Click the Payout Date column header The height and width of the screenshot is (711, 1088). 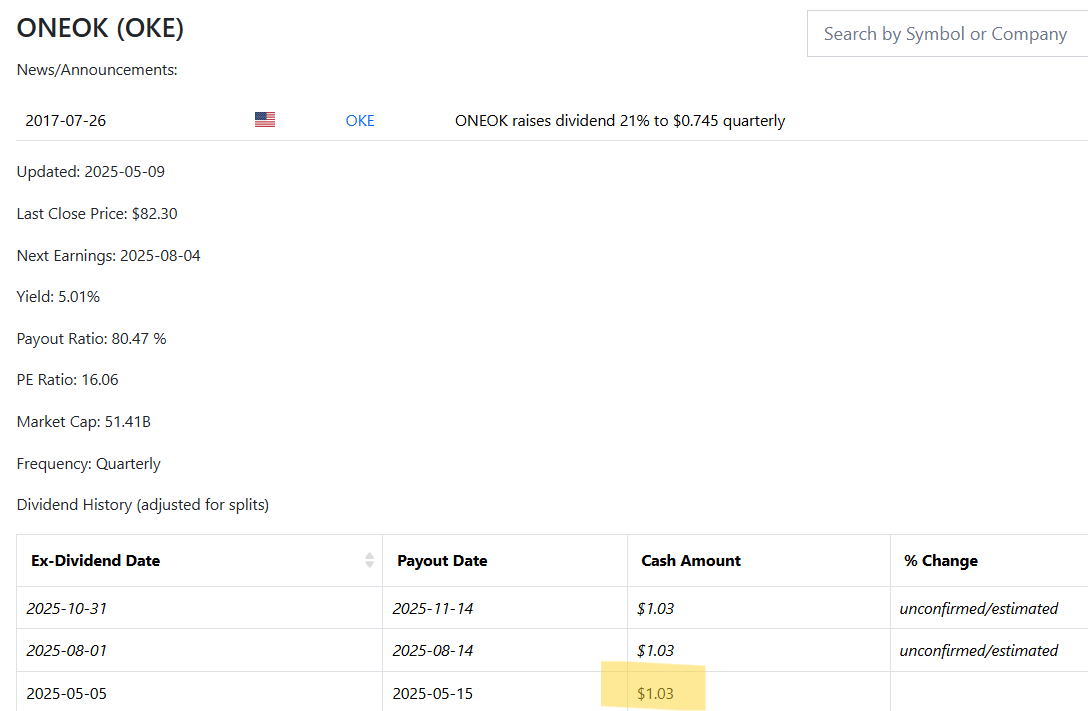point(504,560)
